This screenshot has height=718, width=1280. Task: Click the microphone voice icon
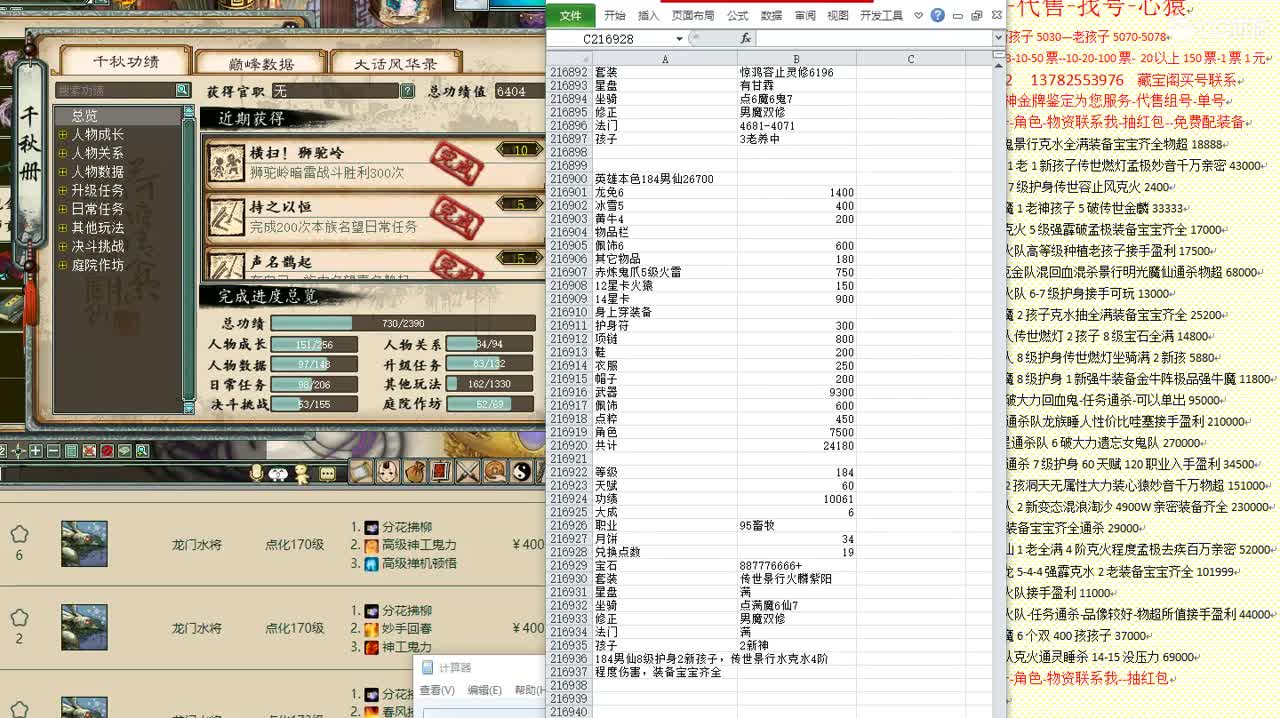click(257, 472)
